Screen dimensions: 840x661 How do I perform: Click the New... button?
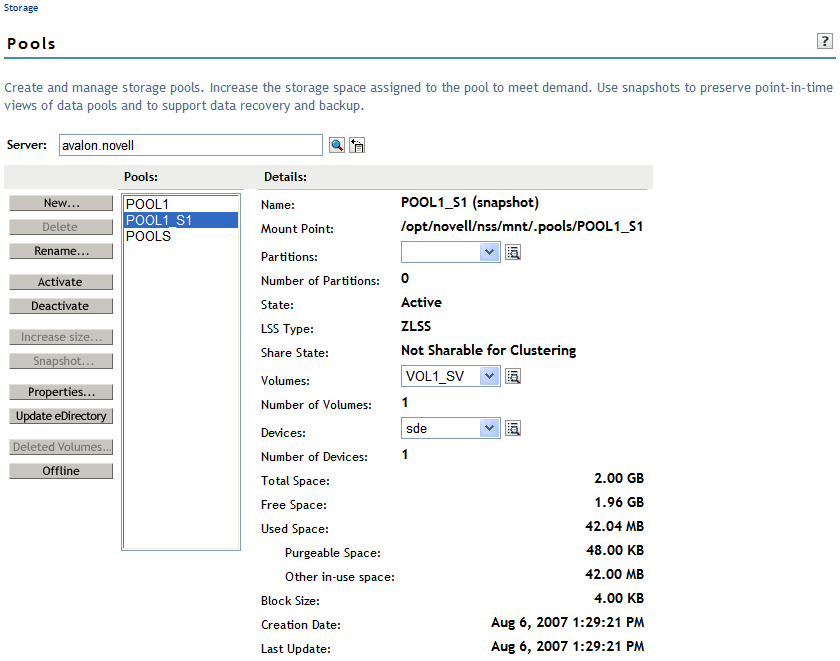[x=61, y=203]
